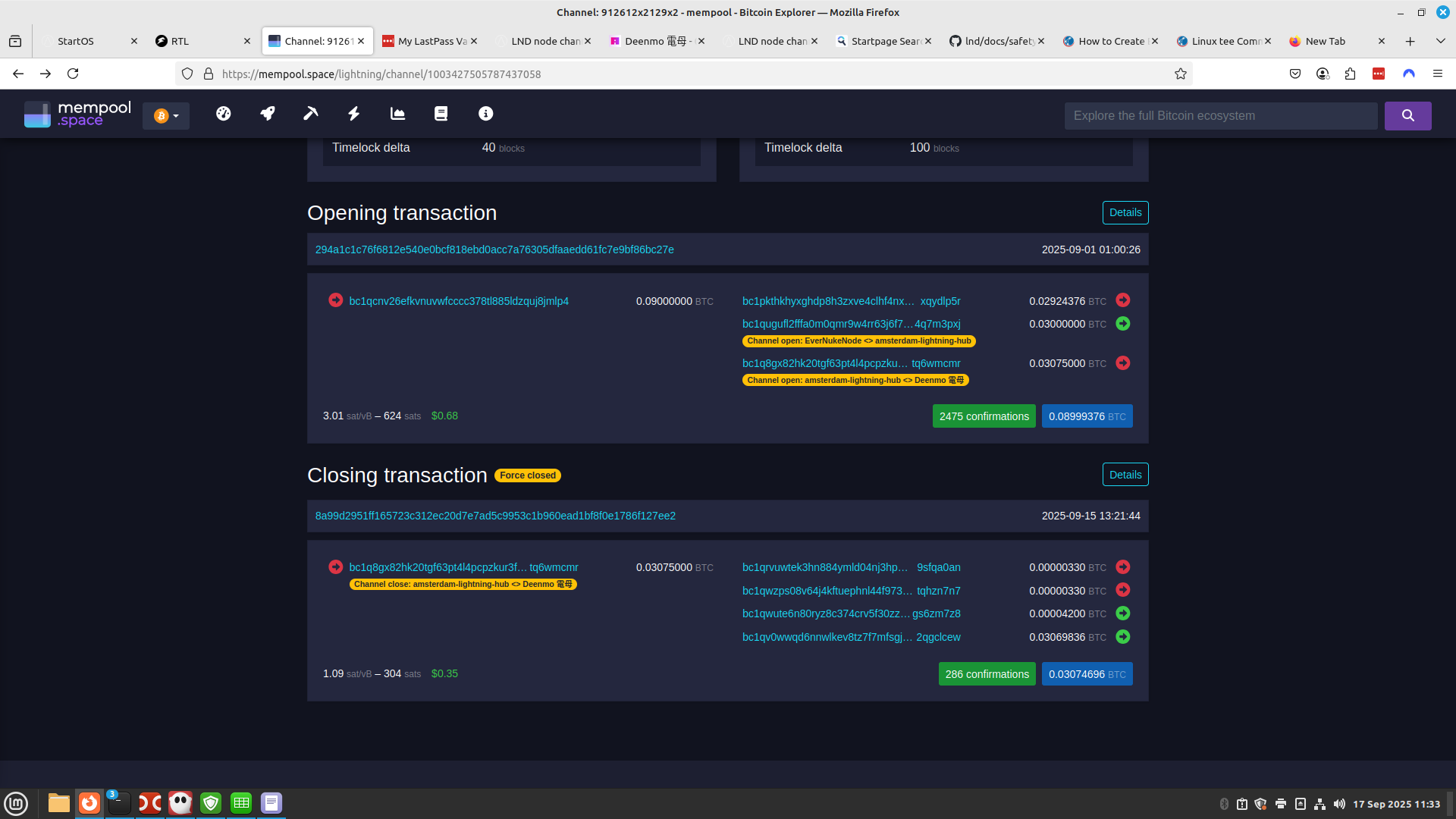This screenshot has height=819, width=1456.
Task: Open the graphs chart icon
Action: tap(397, 114)
